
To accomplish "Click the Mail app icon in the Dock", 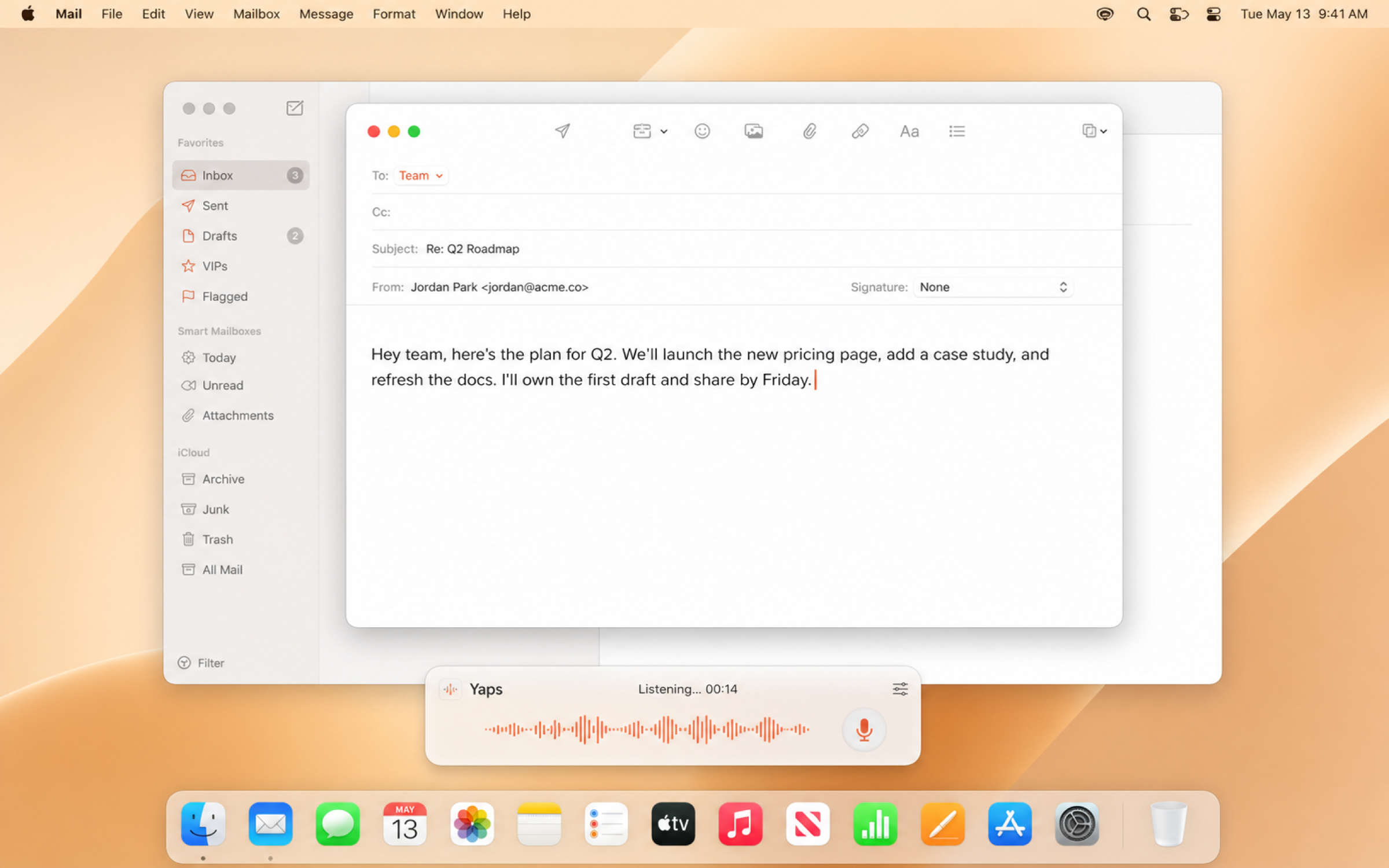I will [270, 823].
